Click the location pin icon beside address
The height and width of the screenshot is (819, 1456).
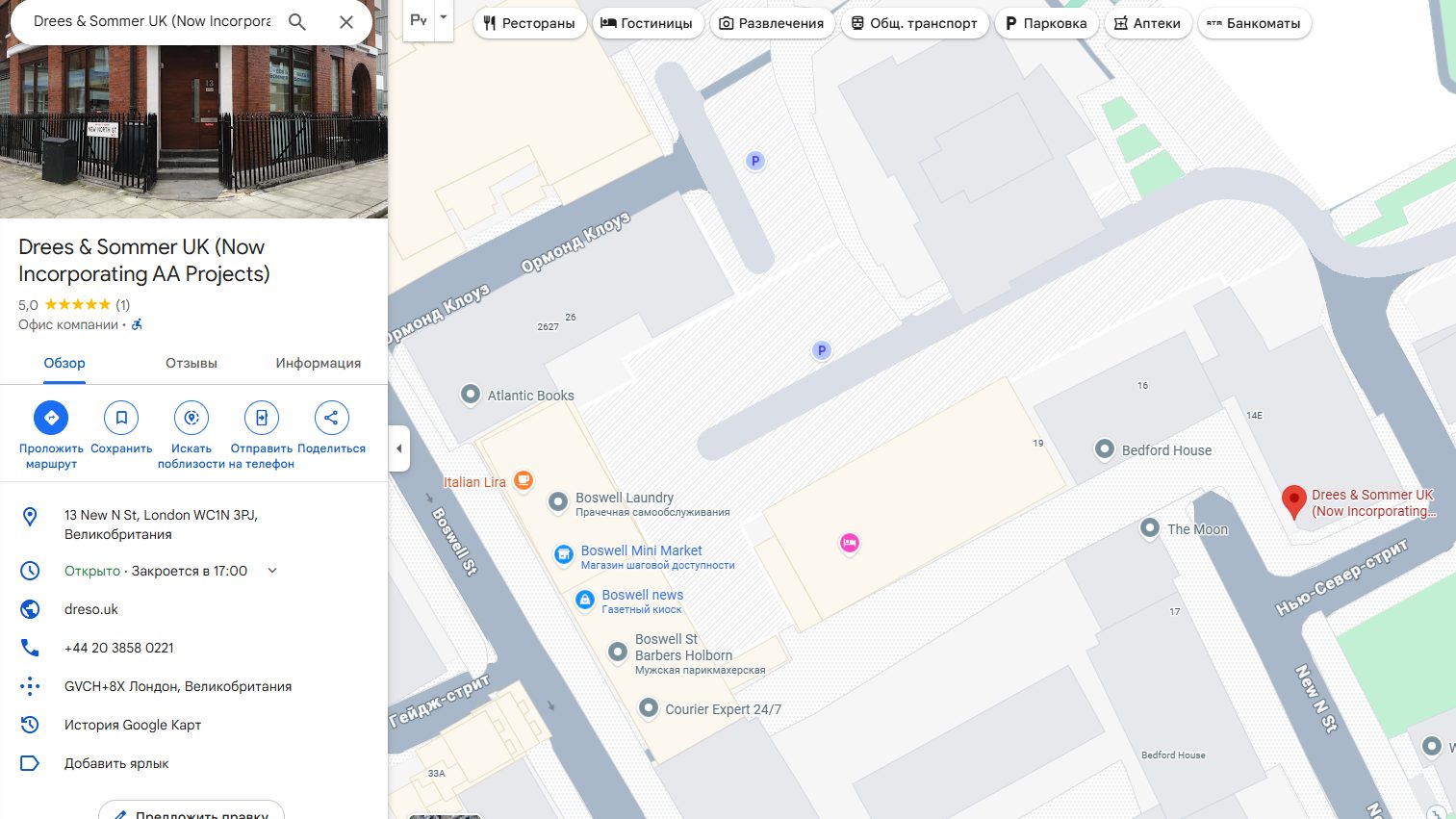click(30, 517)
